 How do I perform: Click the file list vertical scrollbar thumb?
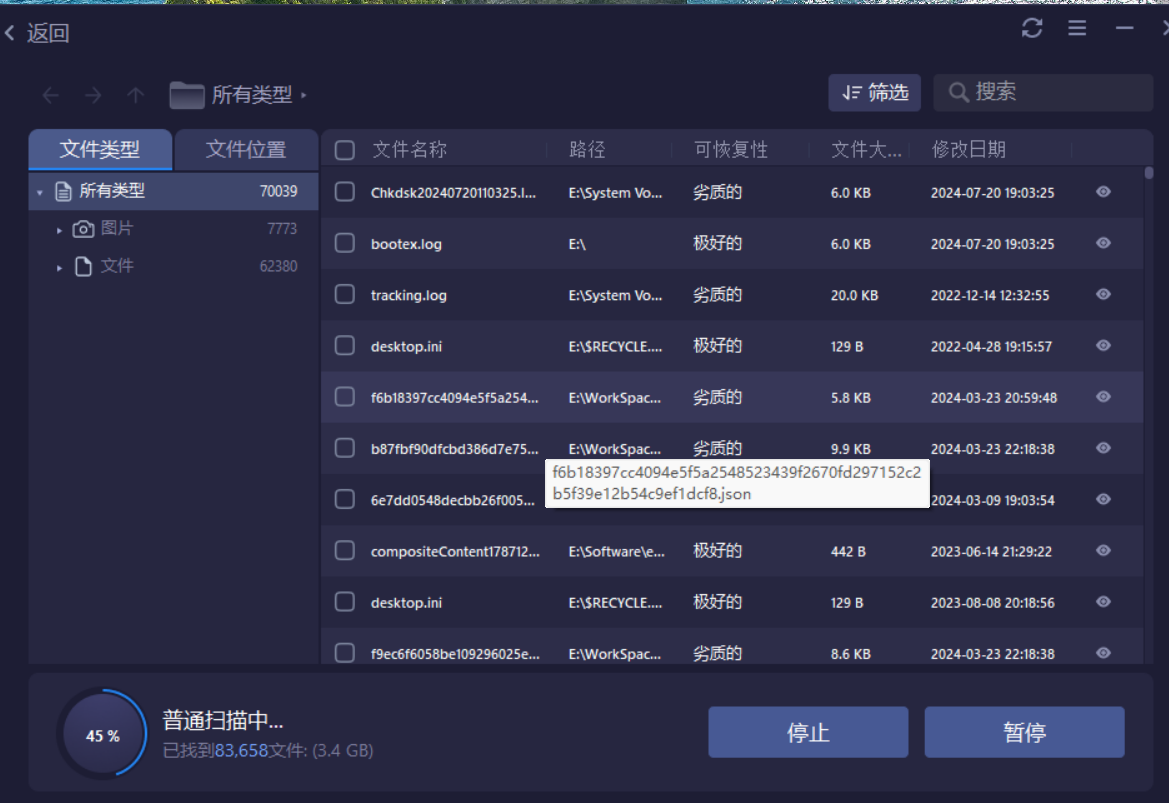click(x=1149, y=173)
